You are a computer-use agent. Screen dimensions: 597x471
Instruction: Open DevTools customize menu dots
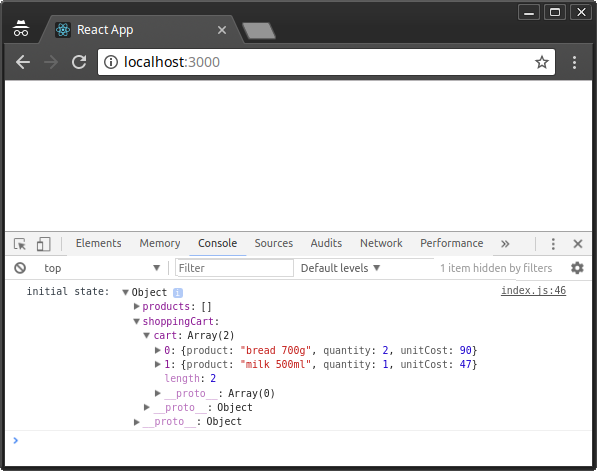(x=553, y=244)
